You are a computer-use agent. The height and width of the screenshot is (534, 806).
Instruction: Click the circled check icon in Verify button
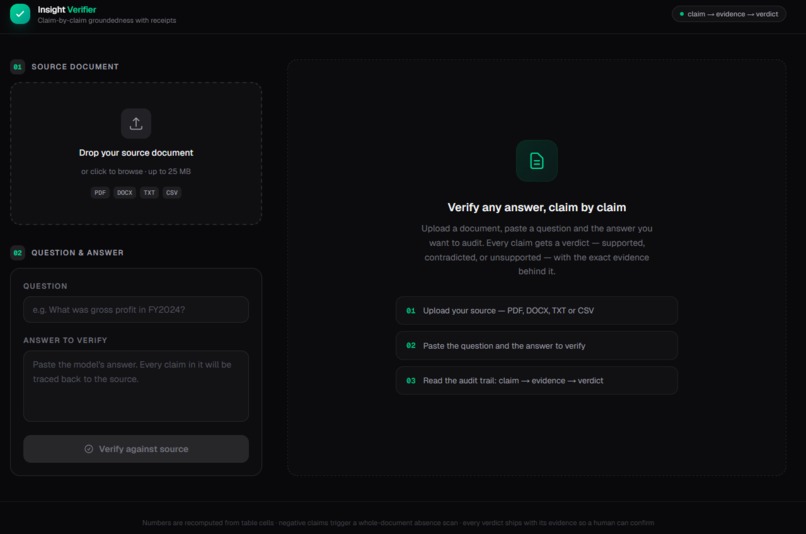coord(89,449)
